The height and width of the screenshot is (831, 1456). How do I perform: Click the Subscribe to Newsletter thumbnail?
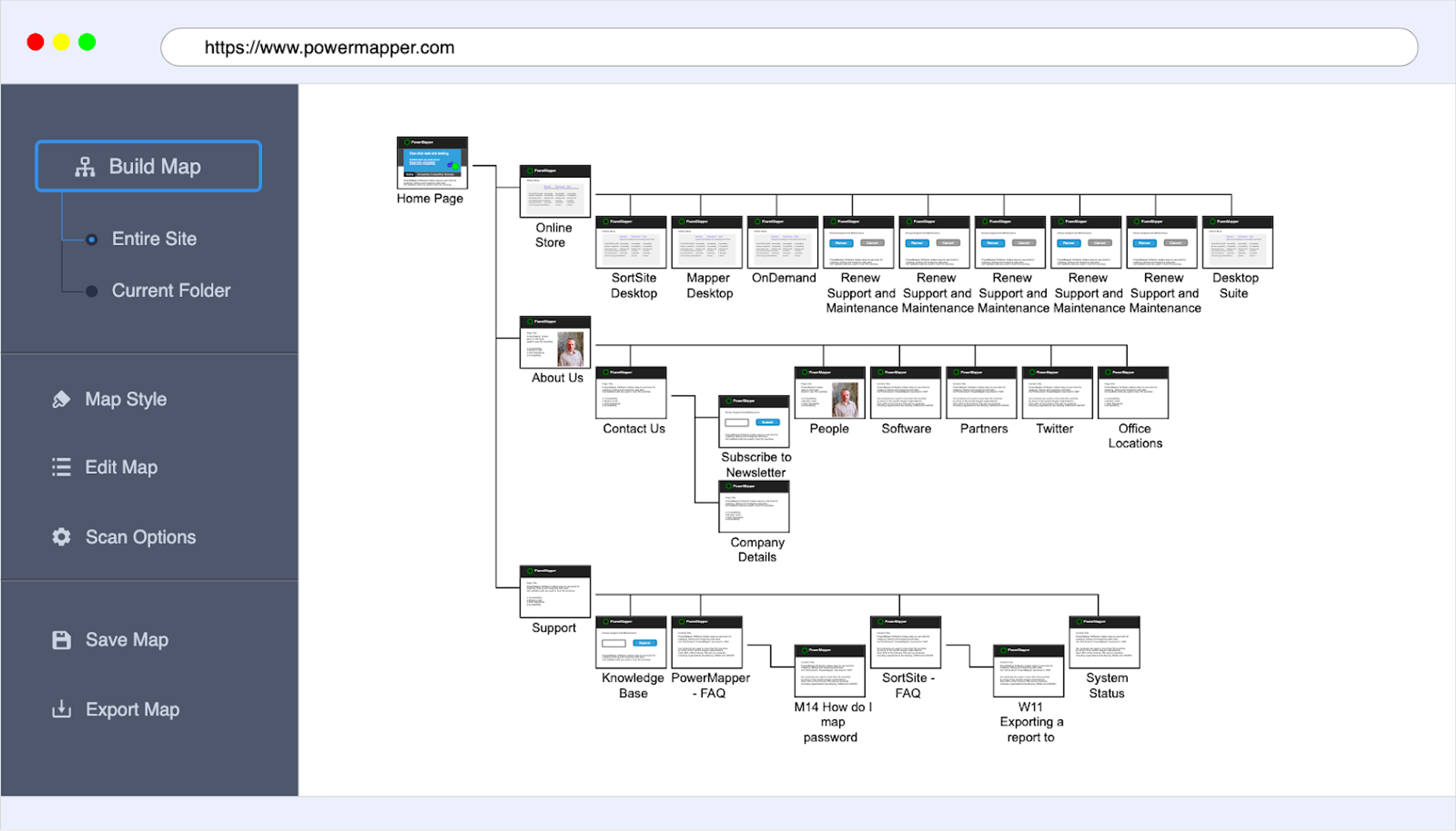point(753,422)
